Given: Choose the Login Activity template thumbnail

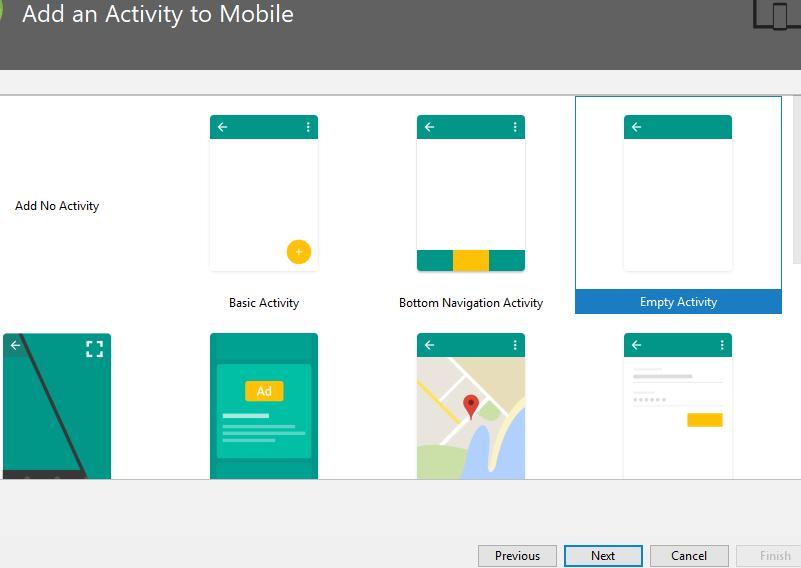Looking at the screenshot, I should pyautogui.click(x=677, y=406).
